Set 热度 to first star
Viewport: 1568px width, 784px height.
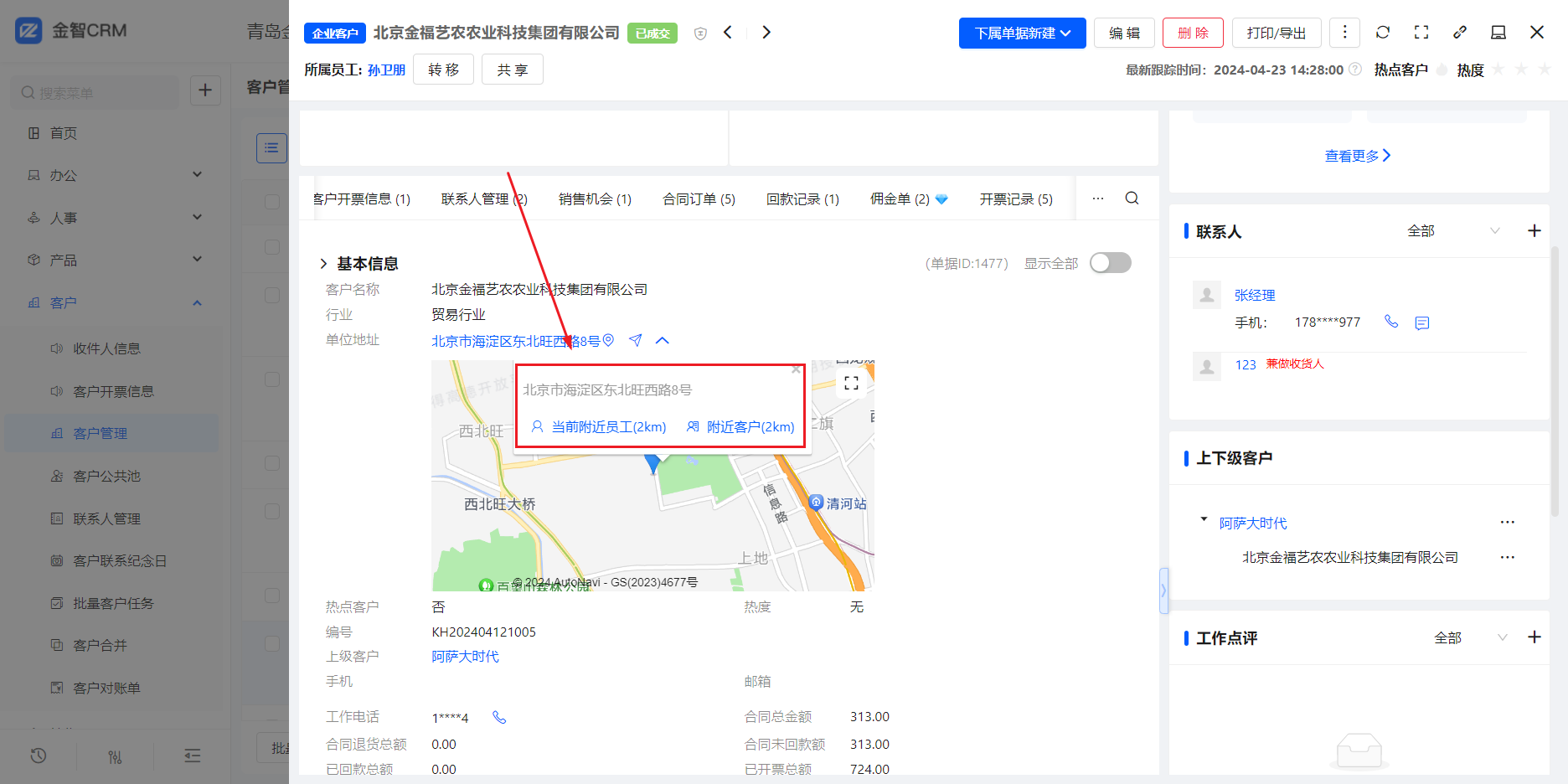(x=1498, y=70)
